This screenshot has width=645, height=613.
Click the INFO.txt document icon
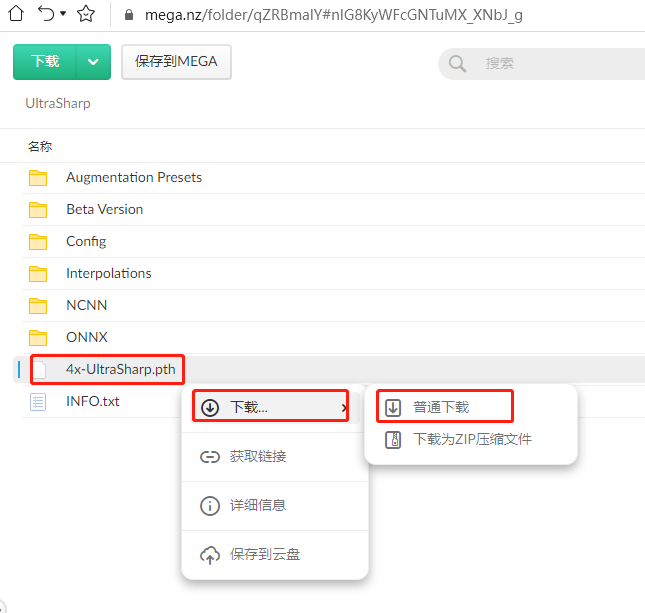coord(38,402)
